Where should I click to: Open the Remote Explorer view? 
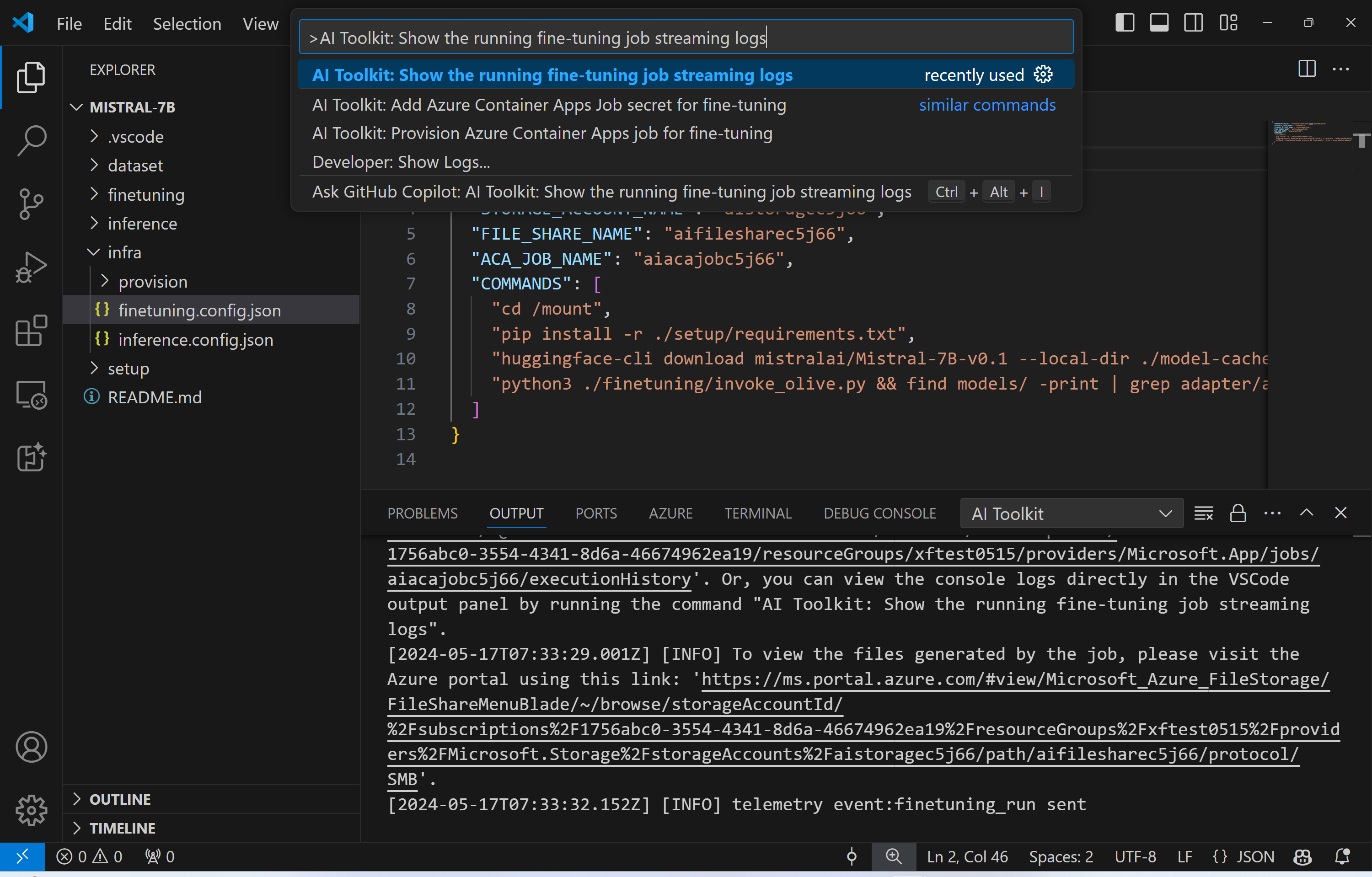click(x=31, y=395)
